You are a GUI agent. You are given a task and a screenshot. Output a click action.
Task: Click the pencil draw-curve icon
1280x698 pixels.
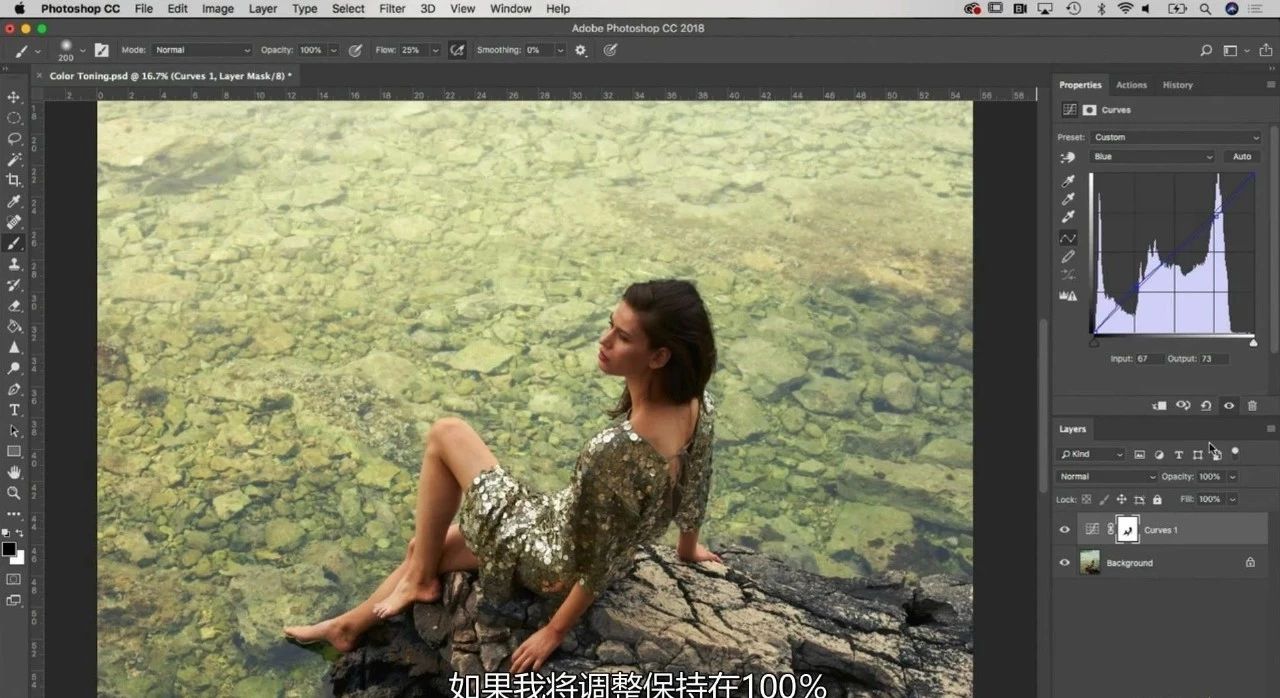1069,257
